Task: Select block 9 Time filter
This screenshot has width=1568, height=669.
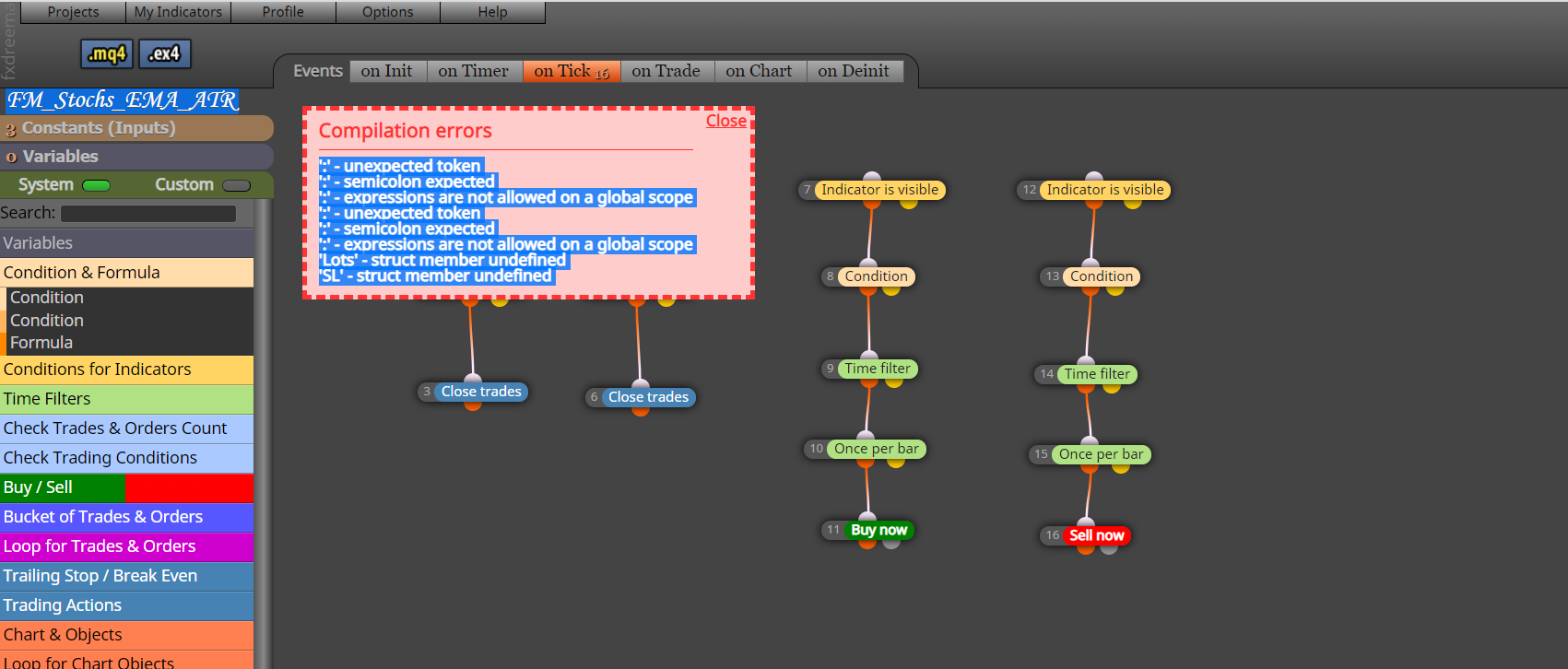Action: 878,369
